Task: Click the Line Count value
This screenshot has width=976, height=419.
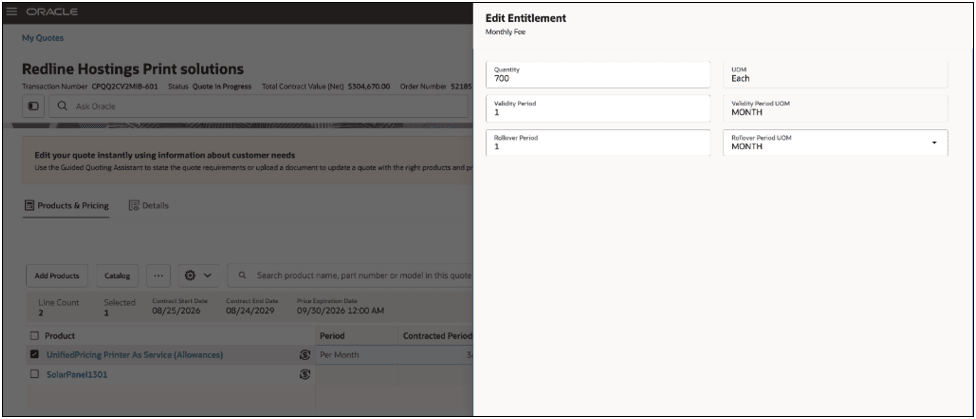Action: (40, 313)
